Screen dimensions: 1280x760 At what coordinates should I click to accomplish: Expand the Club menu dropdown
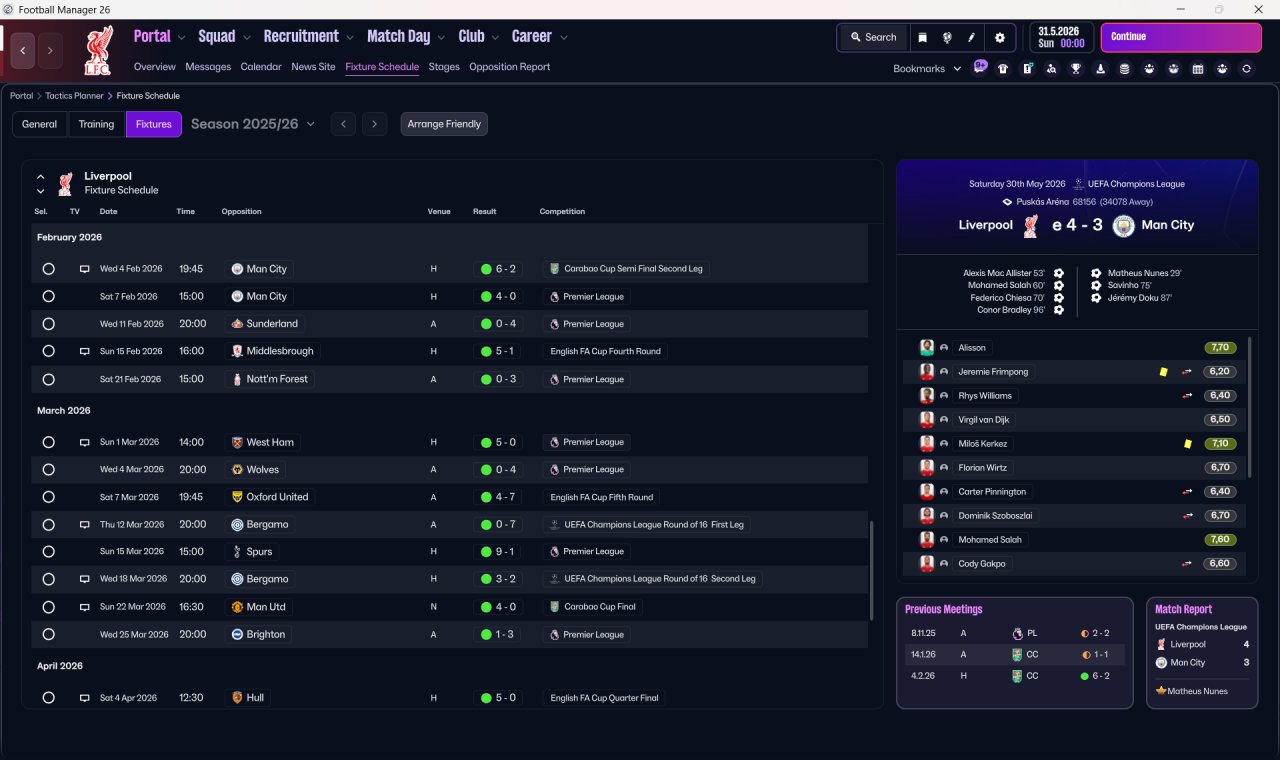[x=494, y=38]
